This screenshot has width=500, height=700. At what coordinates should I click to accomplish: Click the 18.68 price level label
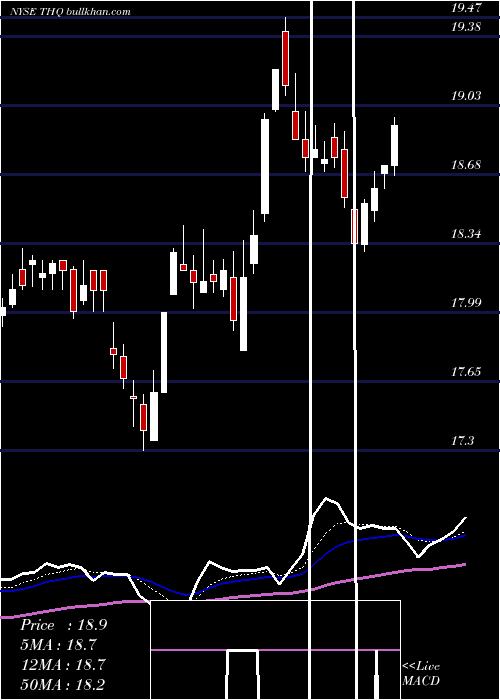[466, 165]
